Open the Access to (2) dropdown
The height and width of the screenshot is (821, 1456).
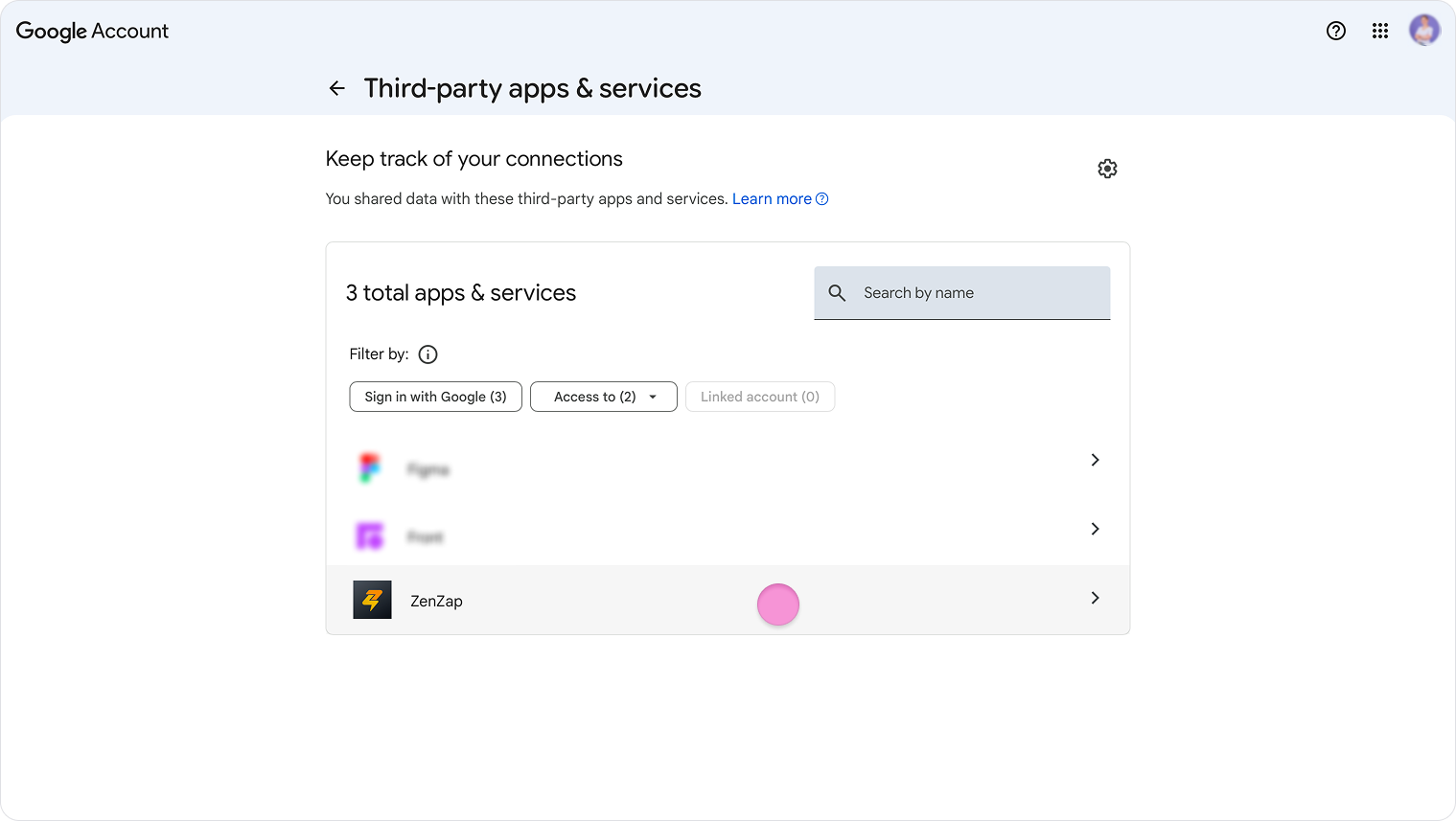coord(604,397)
